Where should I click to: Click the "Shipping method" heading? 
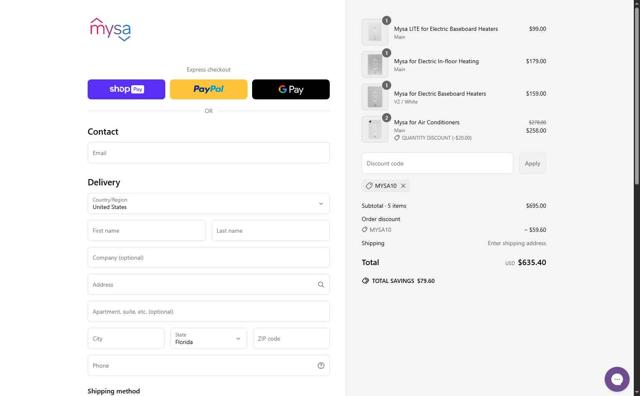114,391
